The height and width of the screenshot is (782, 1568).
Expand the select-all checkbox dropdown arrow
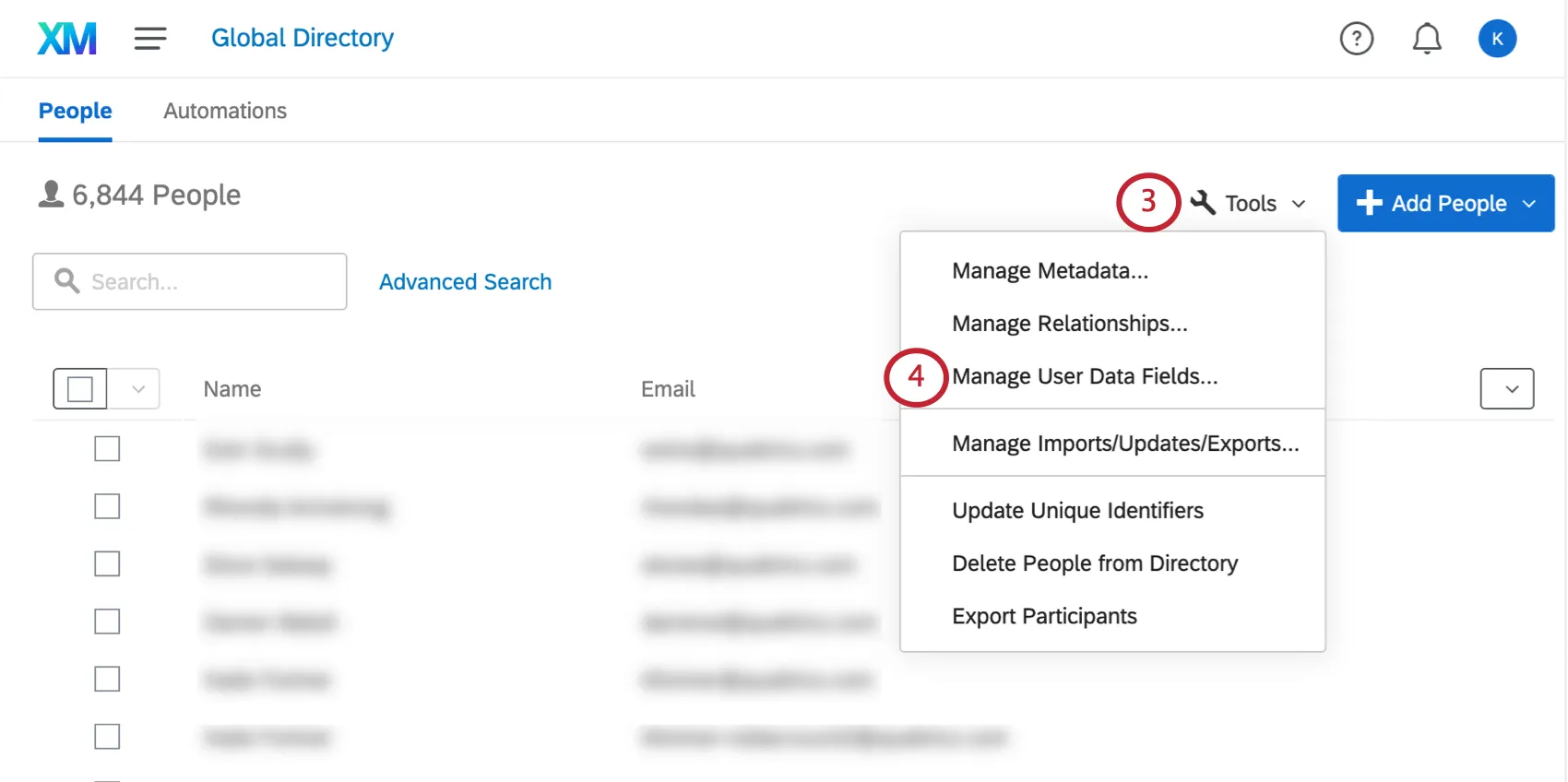coord(138,389)
